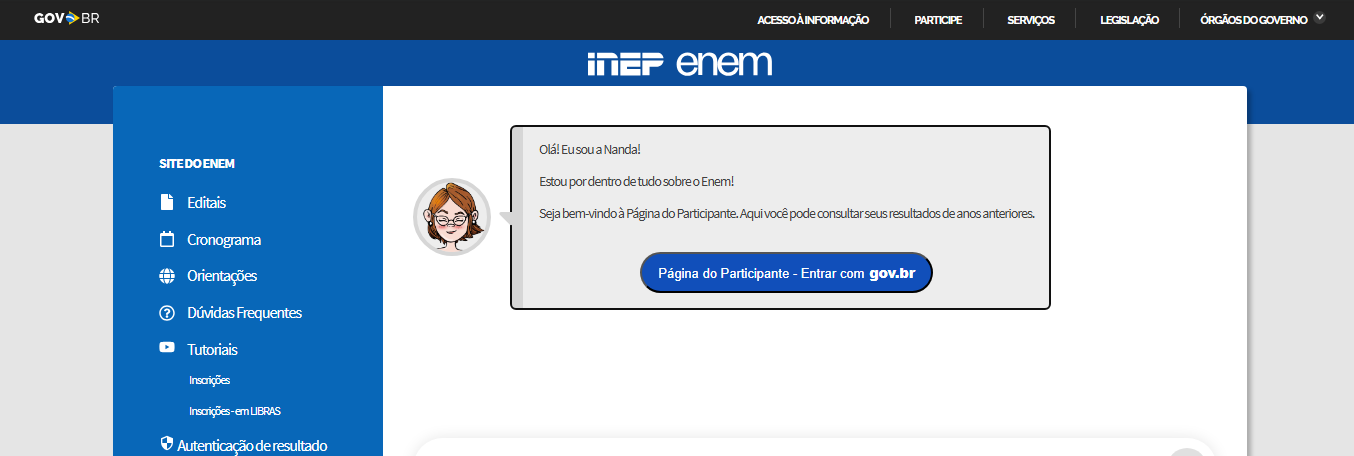
Task: Click the question mark icon for Dúvidas Frequentes
Action: (166, 313)
